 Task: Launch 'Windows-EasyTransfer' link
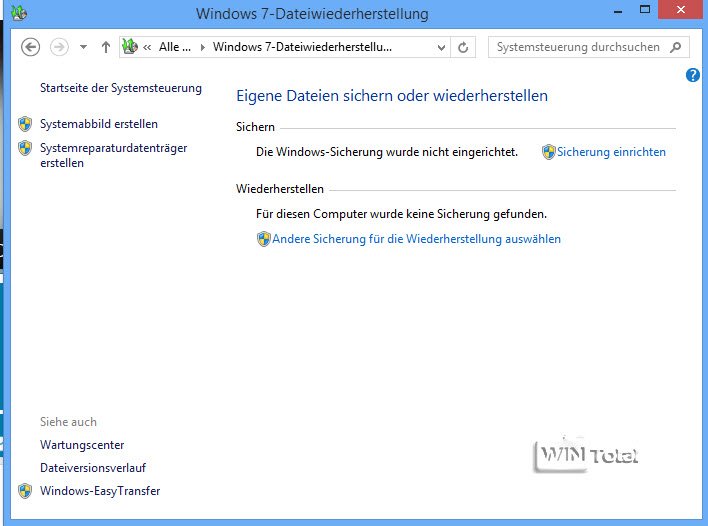[100, 491]
